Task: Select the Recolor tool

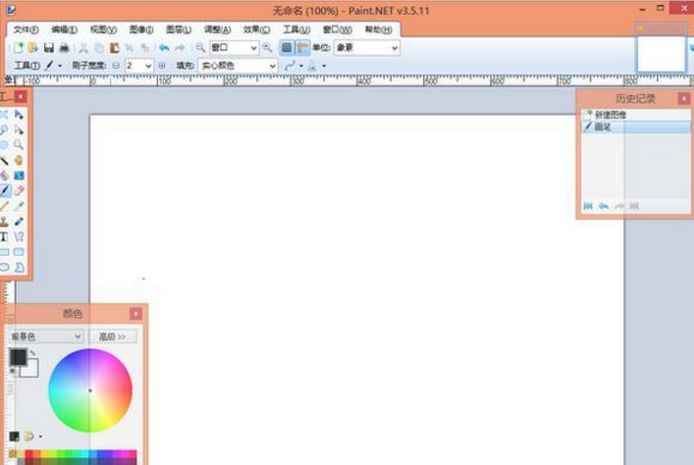Action: tap(19, 222)
